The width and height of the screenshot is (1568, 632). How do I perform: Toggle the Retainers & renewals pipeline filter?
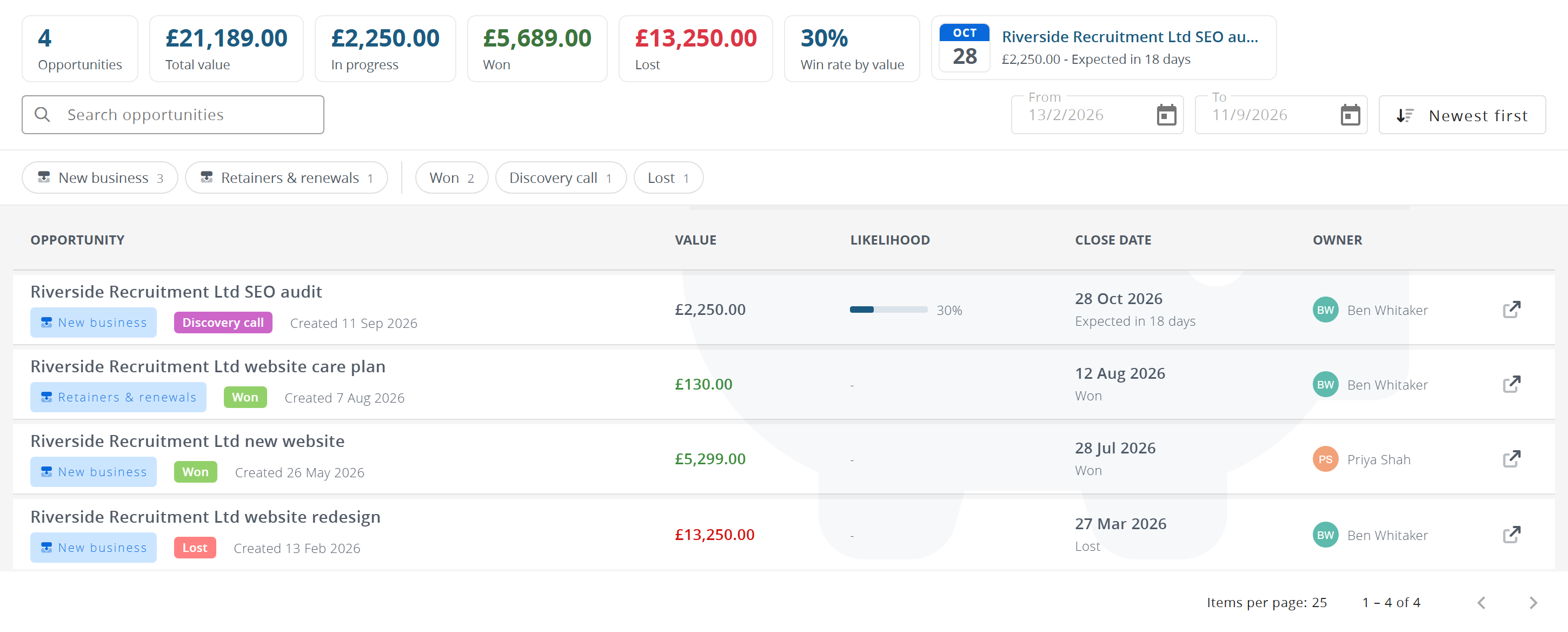286,178
